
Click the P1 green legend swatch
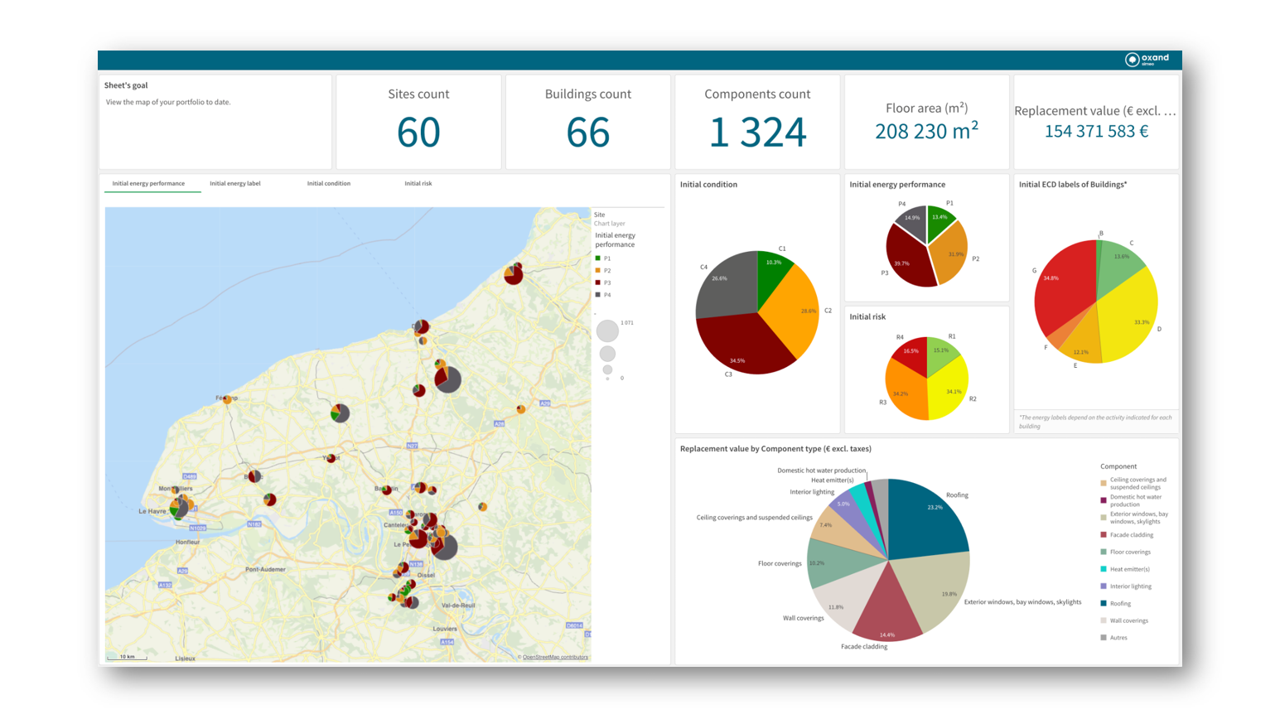click(599, 259)
